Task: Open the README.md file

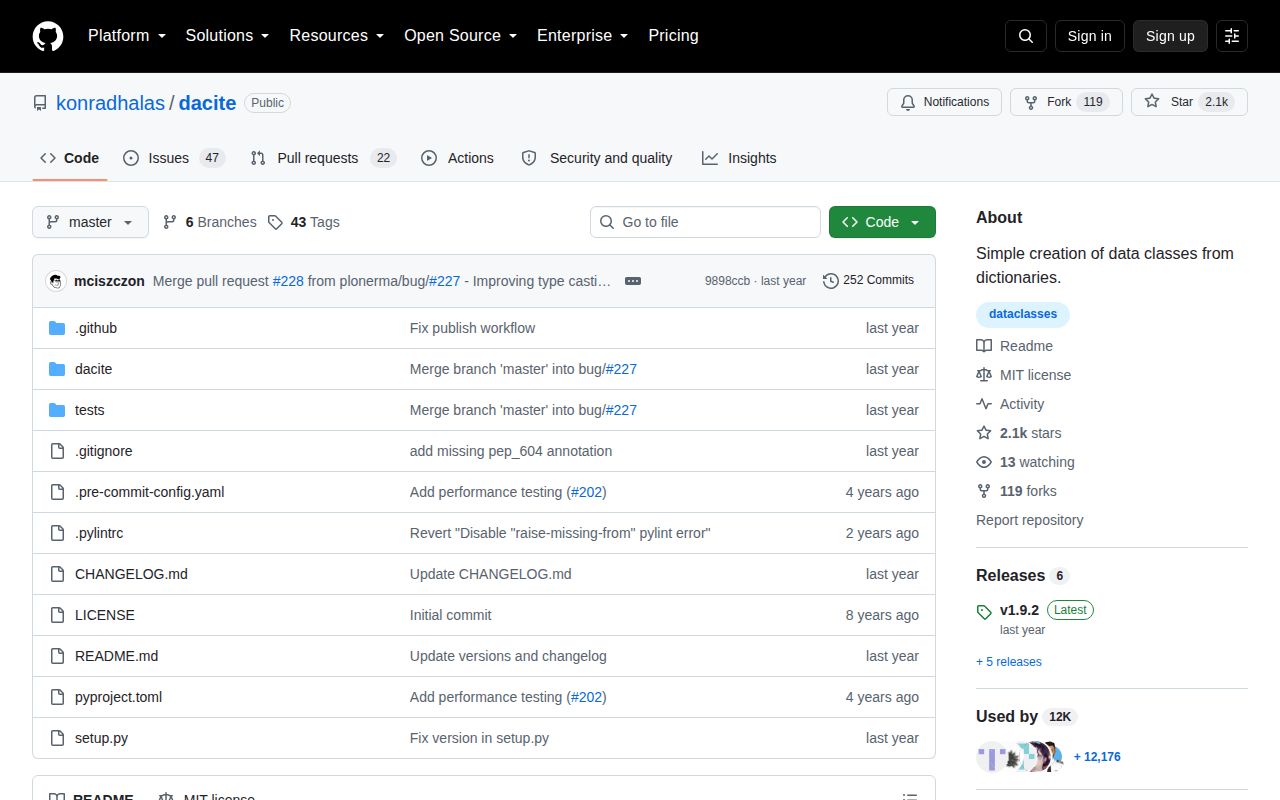Action: coord(116,656)
